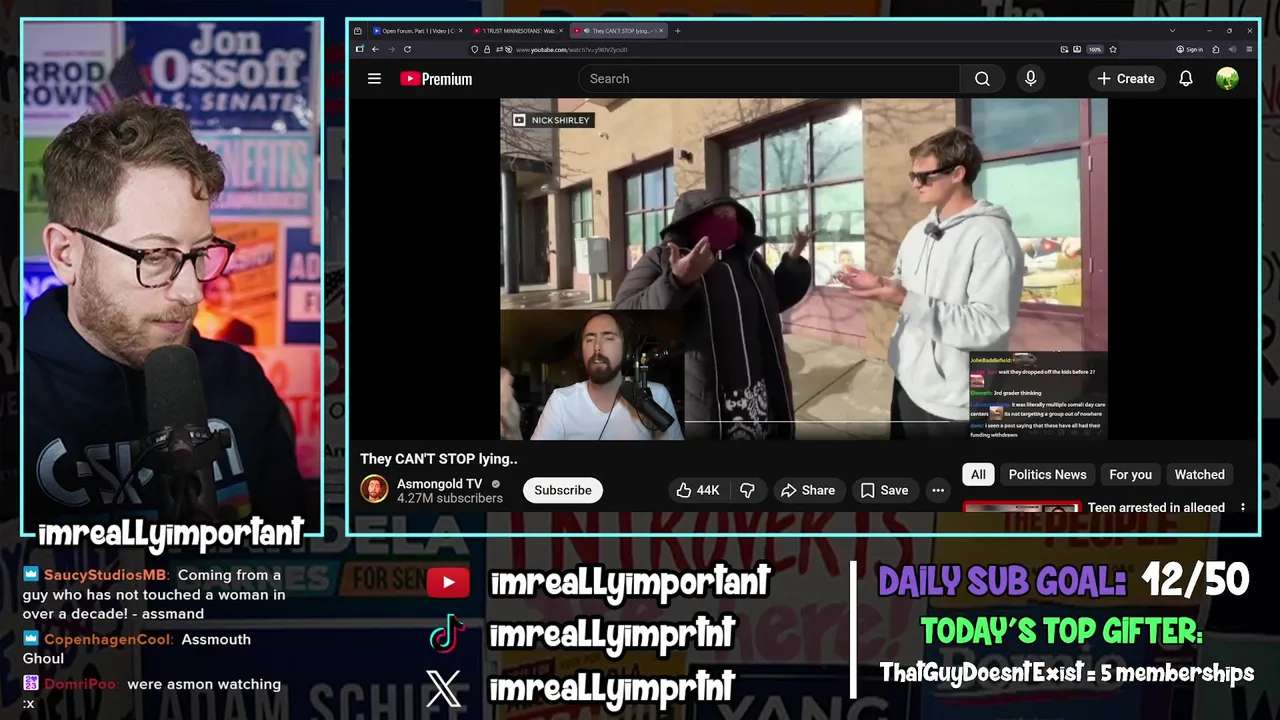Reset the 160% zoom level indicator
1280x720 pixels.
pyautogui.click(x=1095, y=49)
